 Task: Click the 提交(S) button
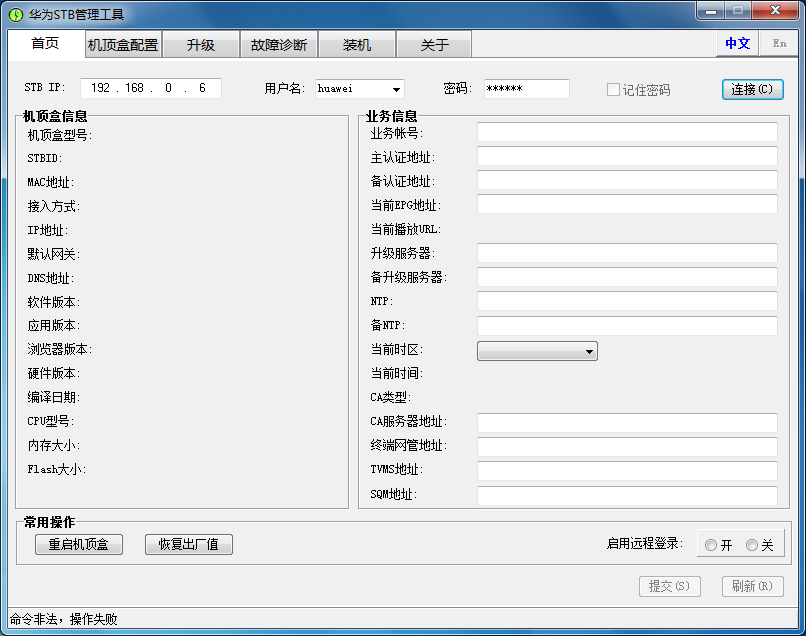click(x=669, y=586)
